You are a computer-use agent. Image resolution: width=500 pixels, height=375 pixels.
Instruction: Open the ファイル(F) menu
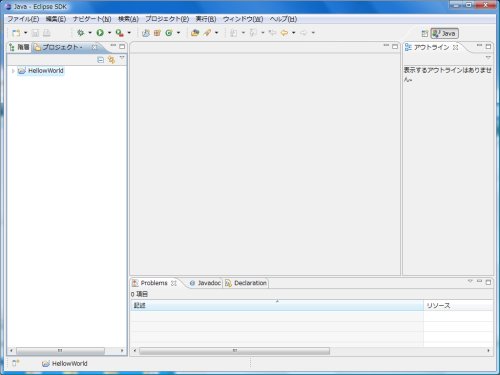tap(23, 19)
